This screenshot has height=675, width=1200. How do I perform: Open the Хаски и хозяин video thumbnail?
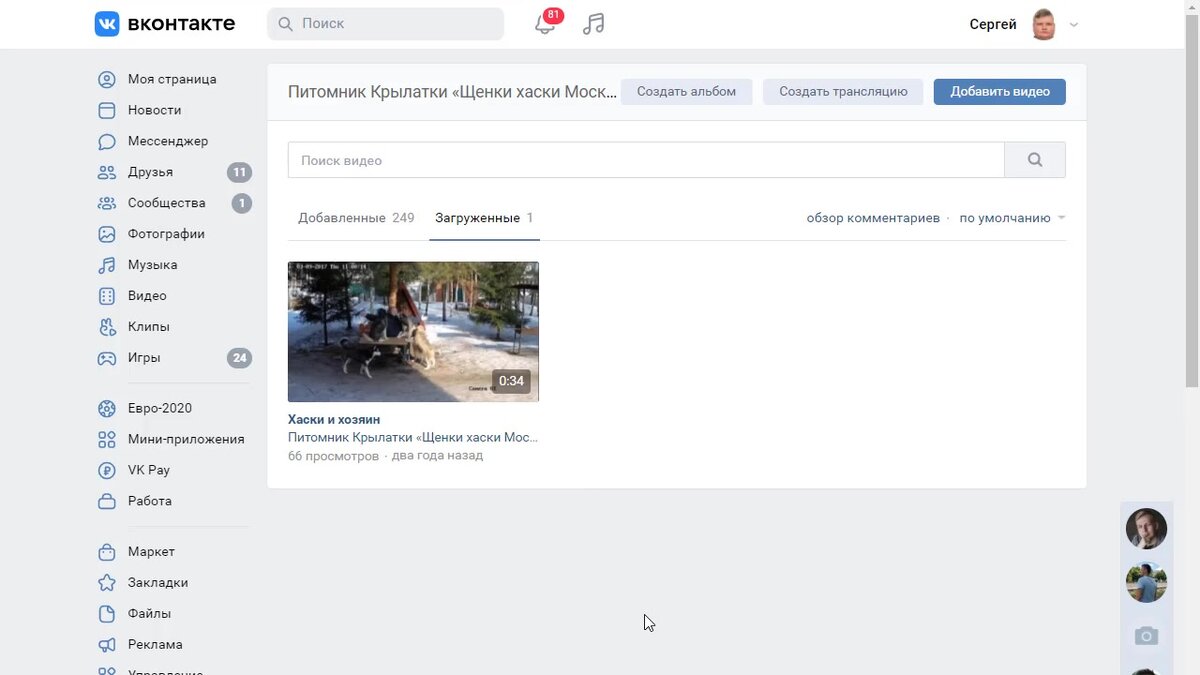coord(413,332)
